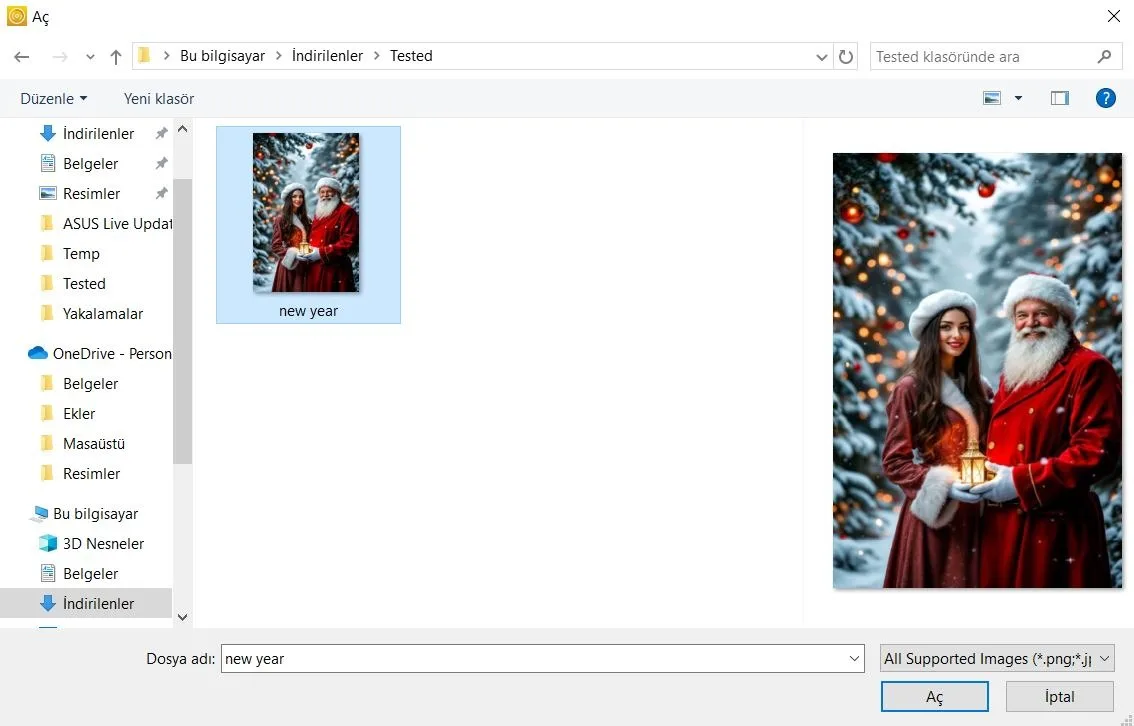Go up one folder level

pyautogui.click(x=116, y=56)
